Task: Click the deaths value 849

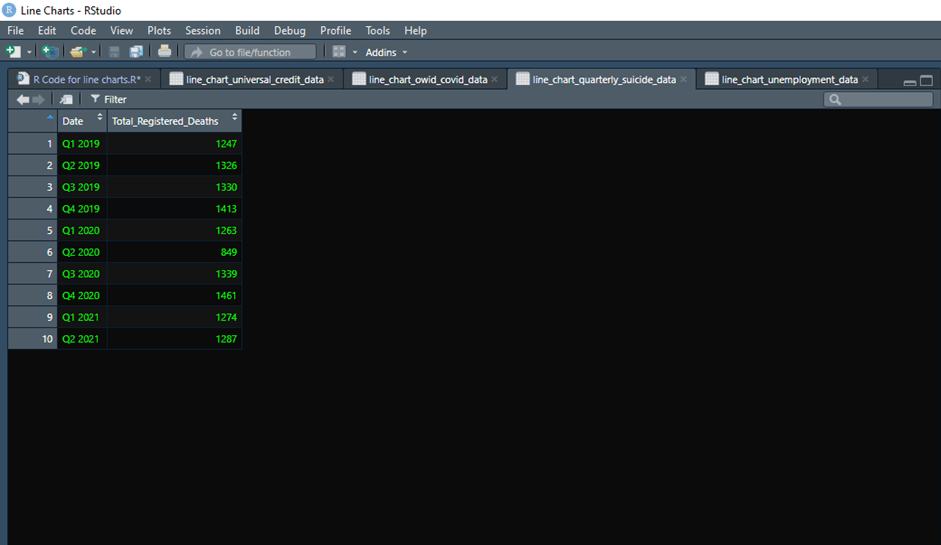Action: tap(229, 252)
